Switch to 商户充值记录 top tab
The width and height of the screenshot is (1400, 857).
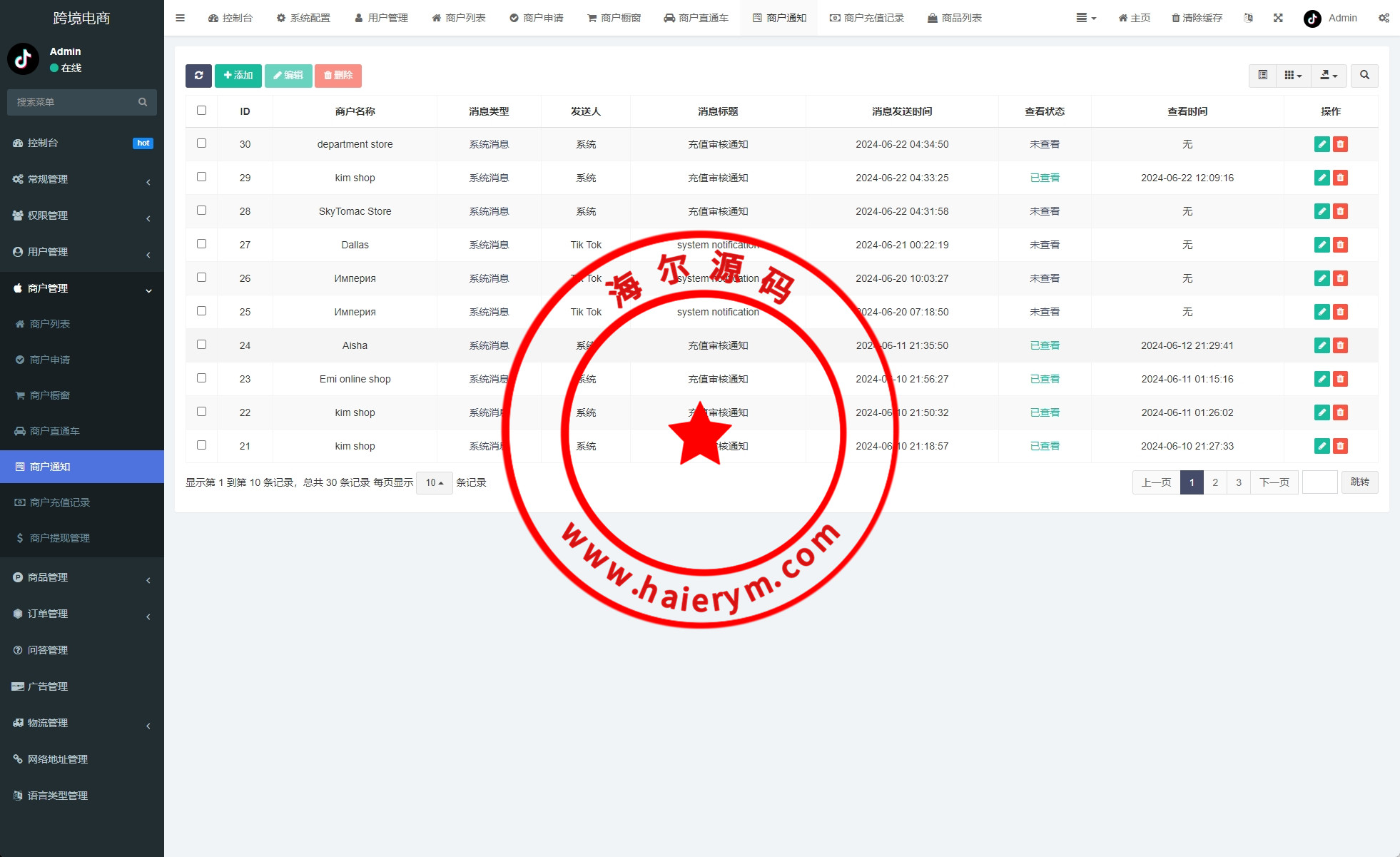[866, 18]
